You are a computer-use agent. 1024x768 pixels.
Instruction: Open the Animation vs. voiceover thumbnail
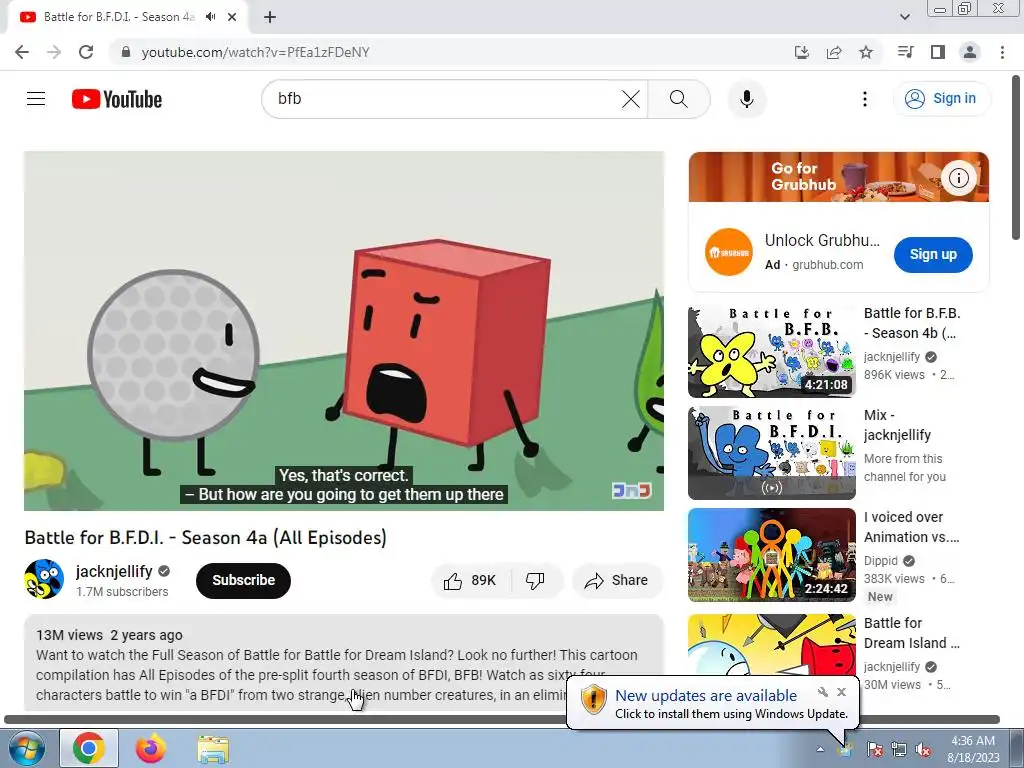(772, 555)
